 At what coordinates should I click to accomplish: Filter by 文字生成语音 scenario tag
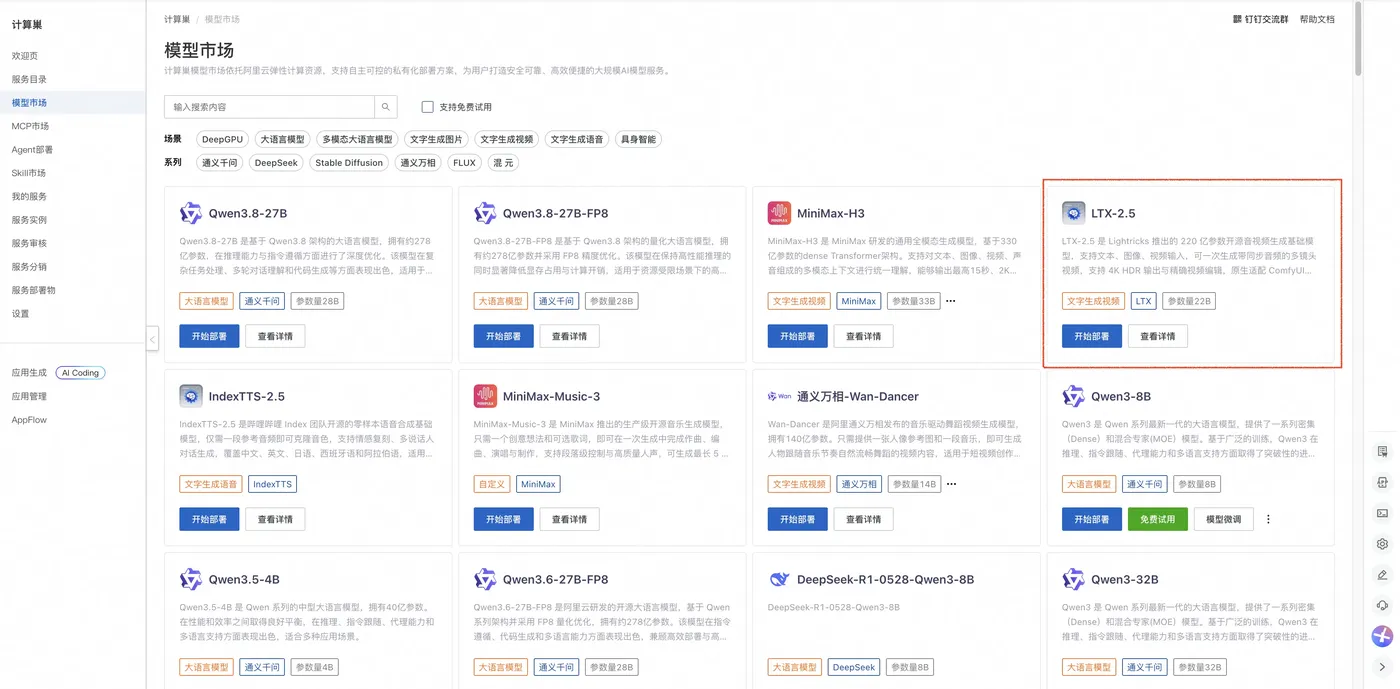click(x=577, y=140)
